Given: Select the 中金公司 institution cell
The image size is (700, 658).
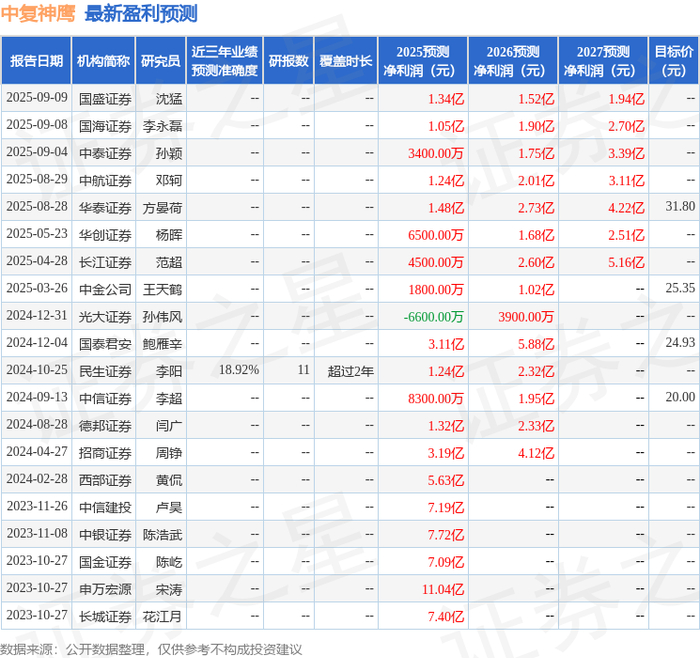Looking at the screenshot, I should pos(105,289).
